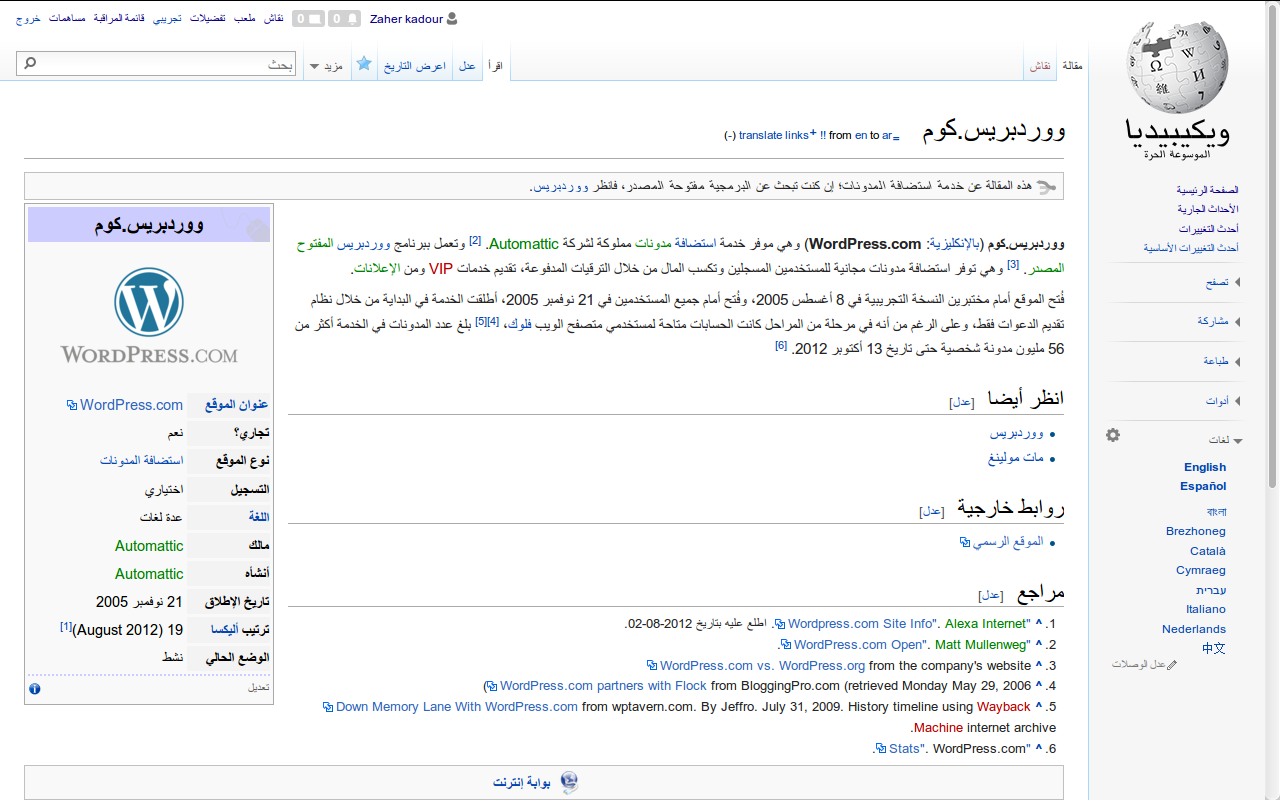The width and height of the screenshot is (1280, 800).
Task: Click the blue info icon in infobox footer
Action: coord(35,689)
